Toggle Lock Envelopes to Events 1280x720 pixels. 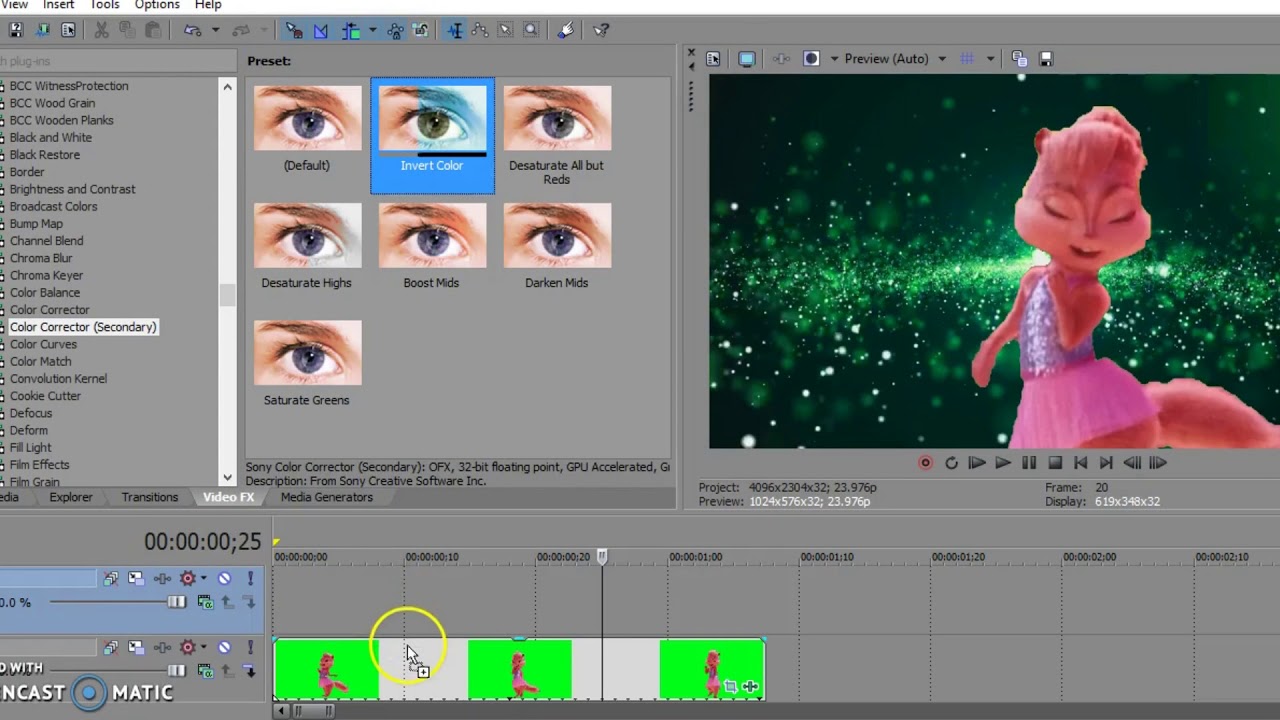pyautogui.click(x=395, y=30)
